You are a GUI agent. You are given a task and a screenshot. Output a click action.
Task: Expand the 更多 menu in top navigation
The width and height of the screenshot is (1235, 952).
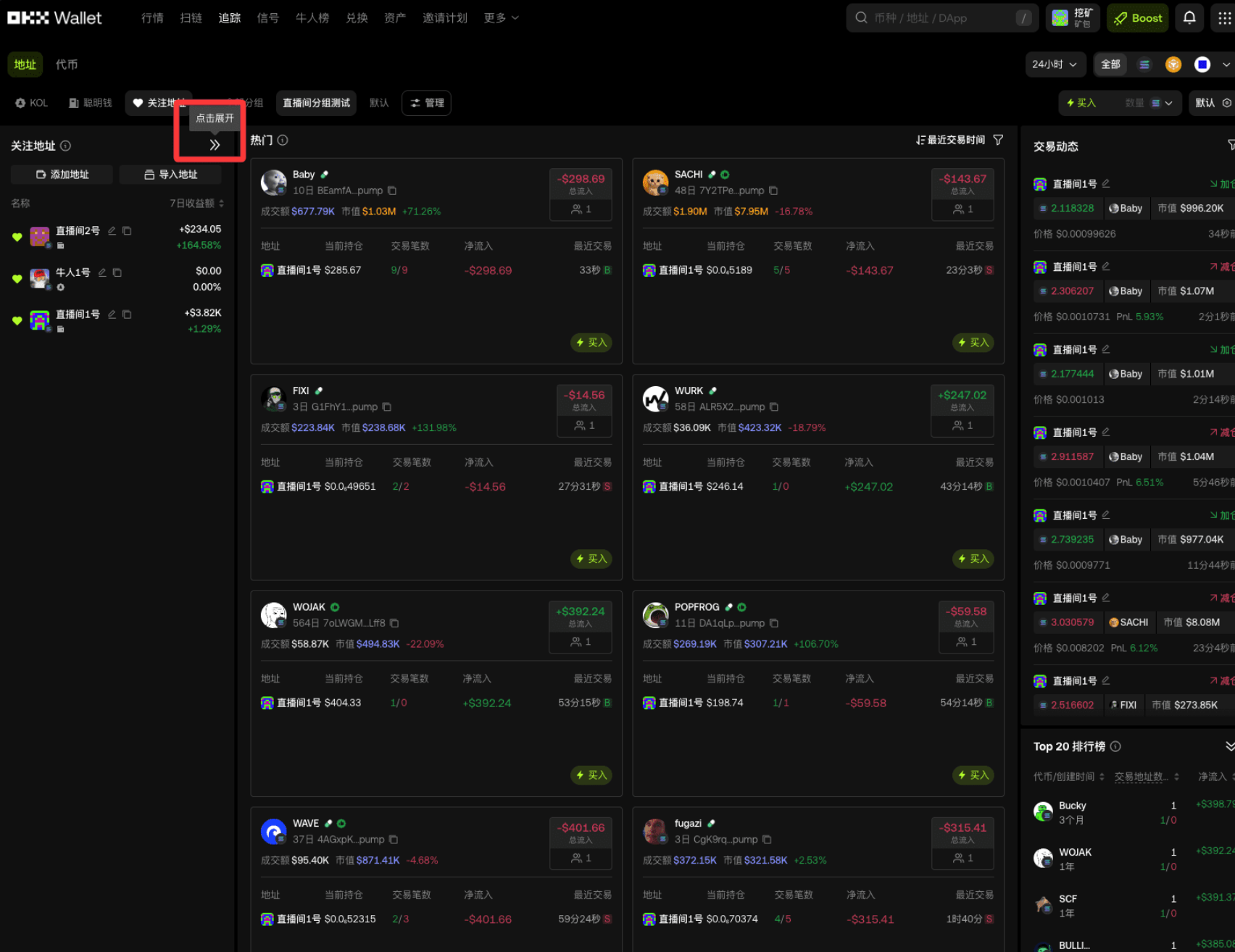coord(501,18)
